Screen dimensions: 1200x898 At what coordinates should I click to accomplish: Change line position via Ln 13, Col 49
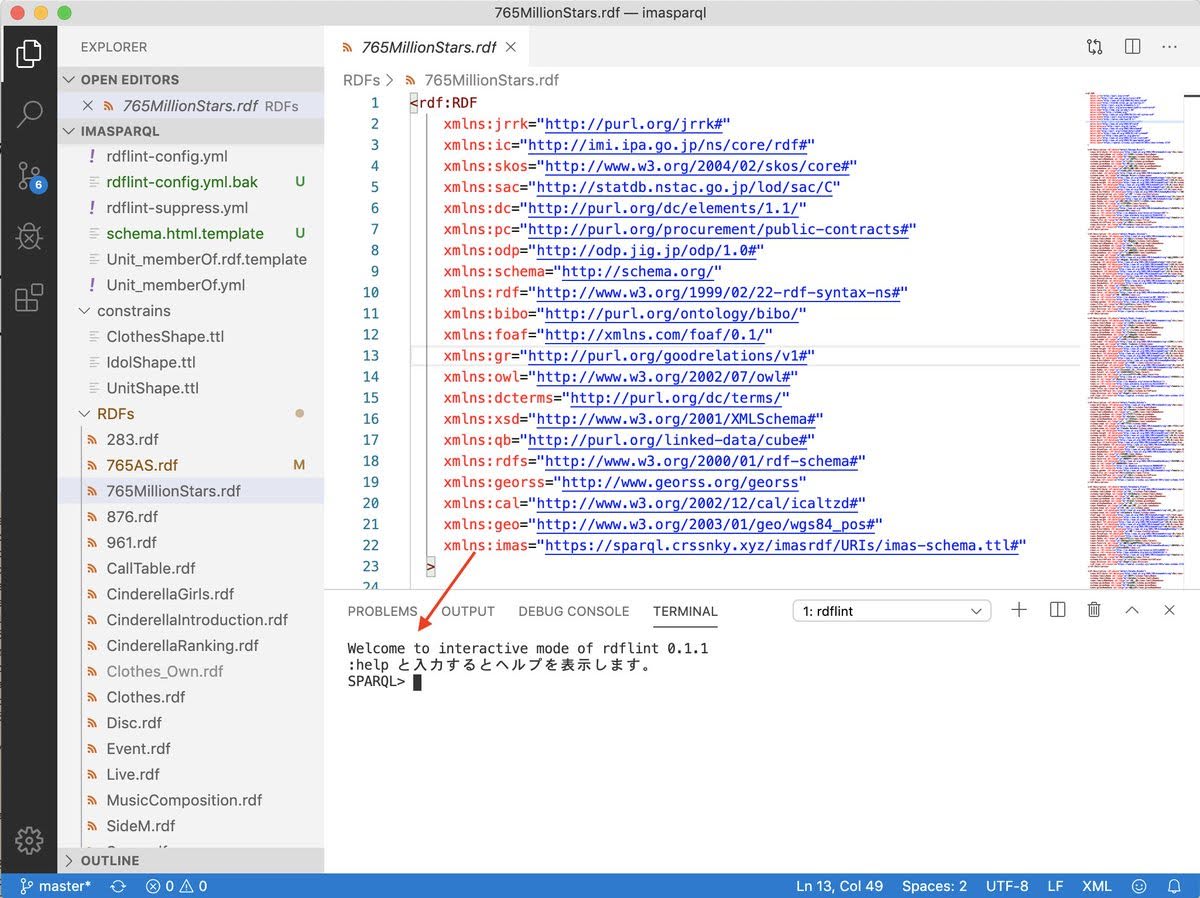pos(841,886)
